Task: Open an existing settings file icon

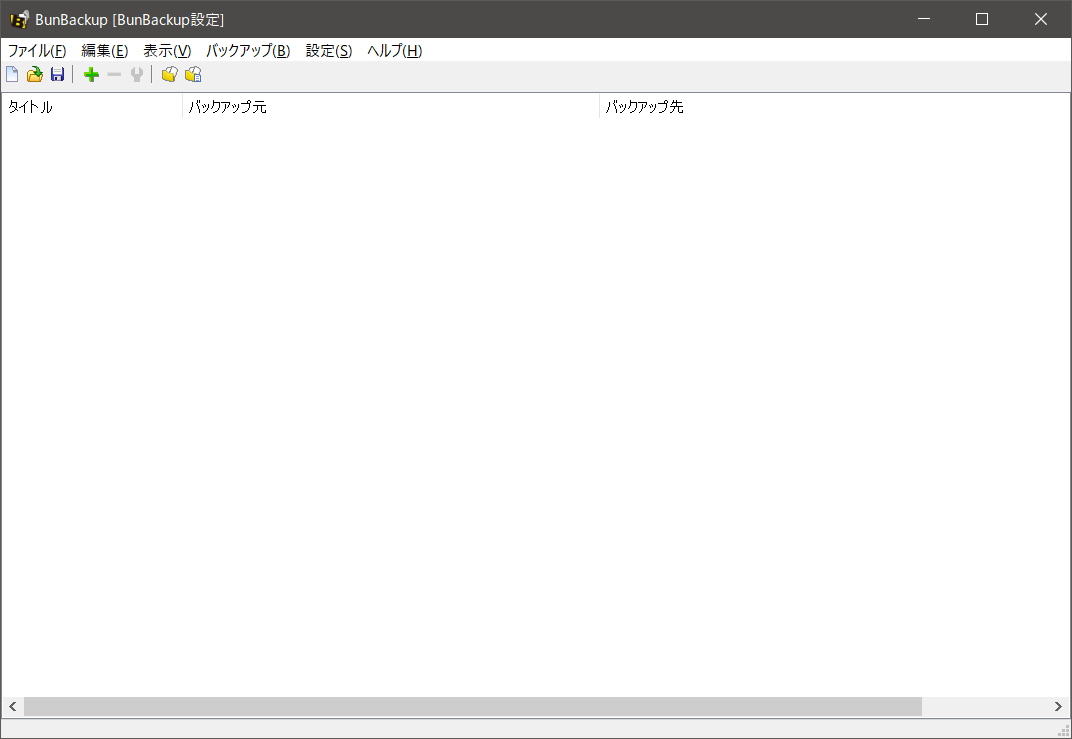Action: [34, 73]
